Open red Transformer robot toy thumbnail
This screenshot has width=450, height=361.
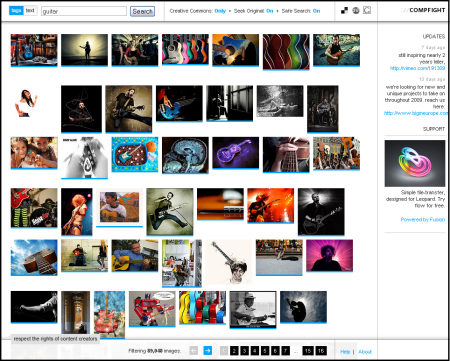coord(152,309)
